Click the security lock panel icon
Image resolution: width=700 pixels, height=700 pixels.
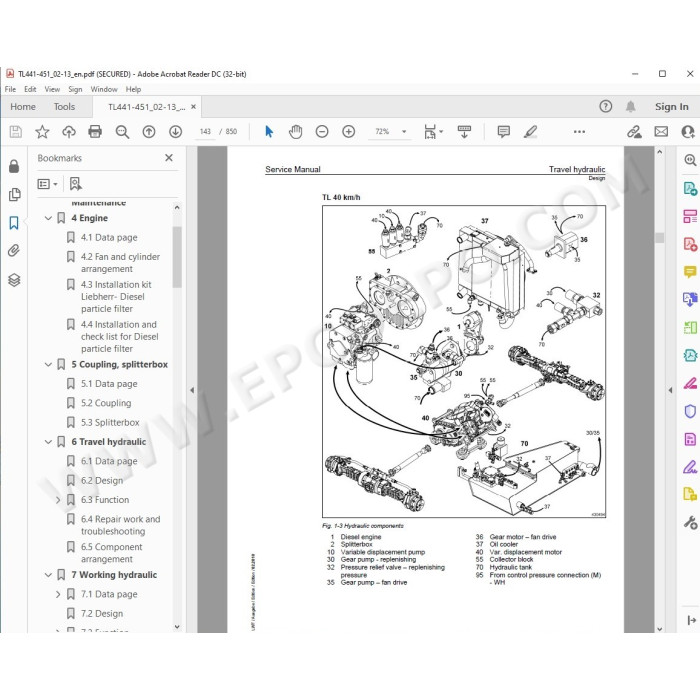click(14, 166)
